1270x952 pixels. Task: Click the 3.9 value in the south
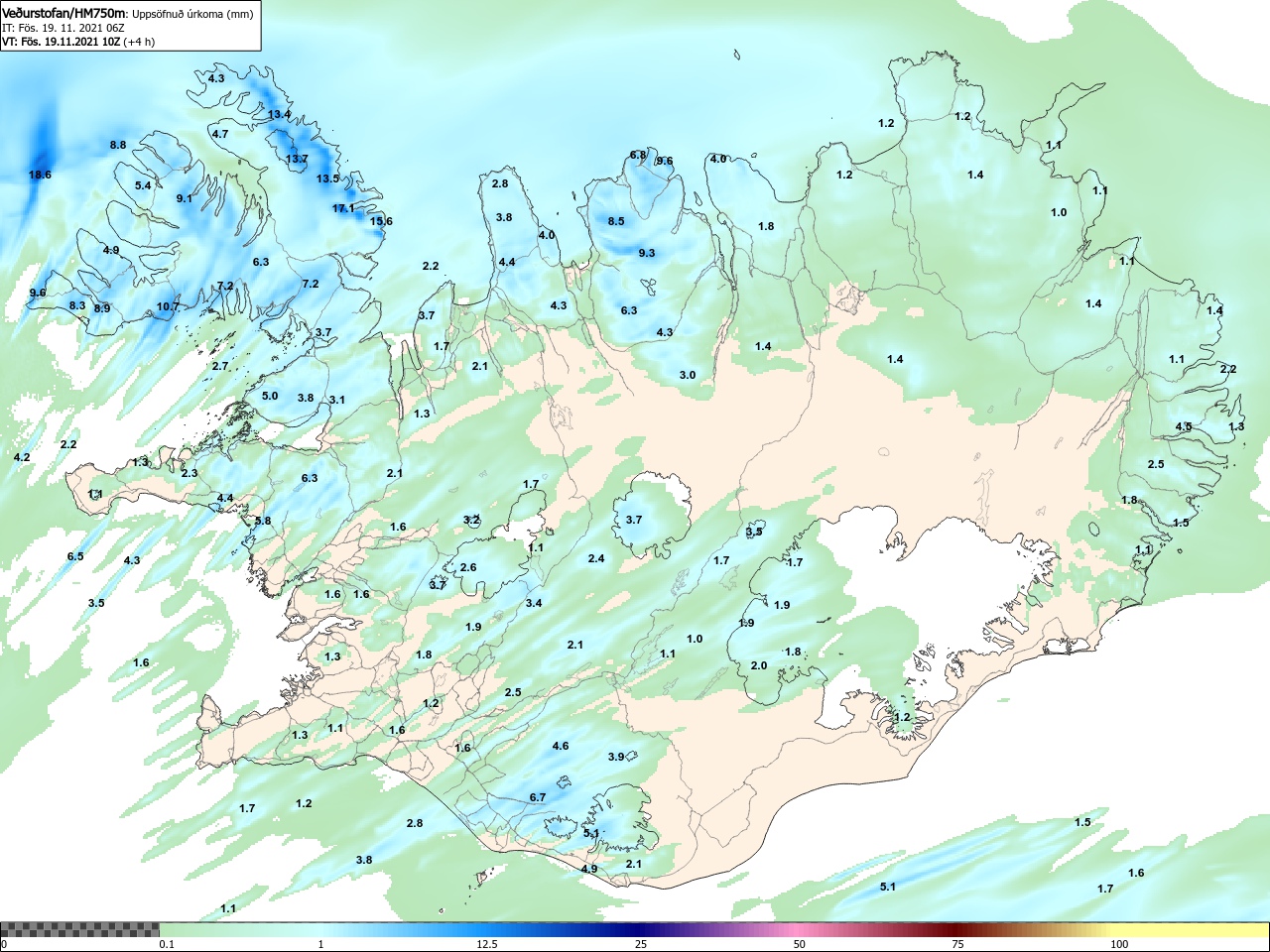616,757
